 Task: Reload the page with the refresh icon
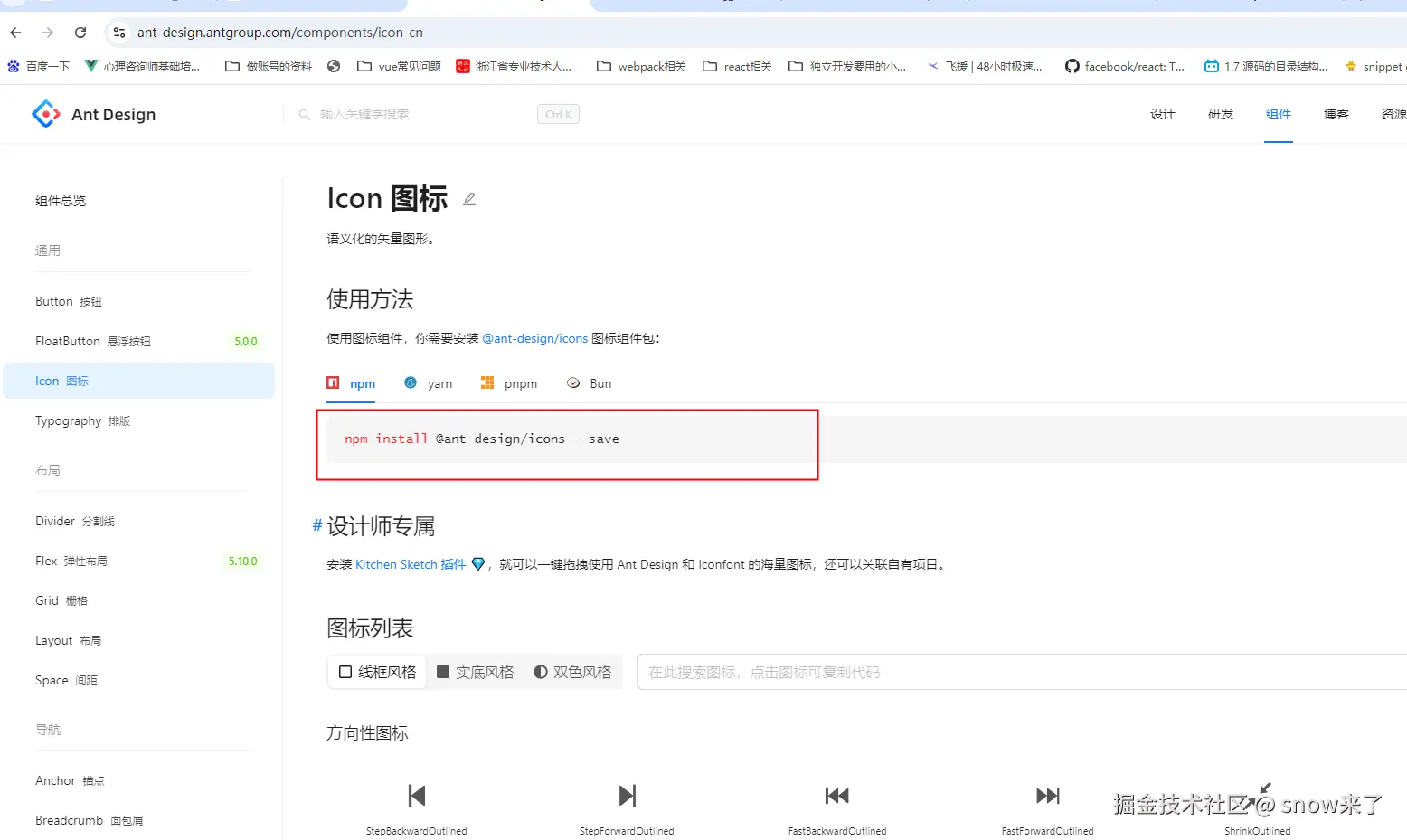(80, 33)
